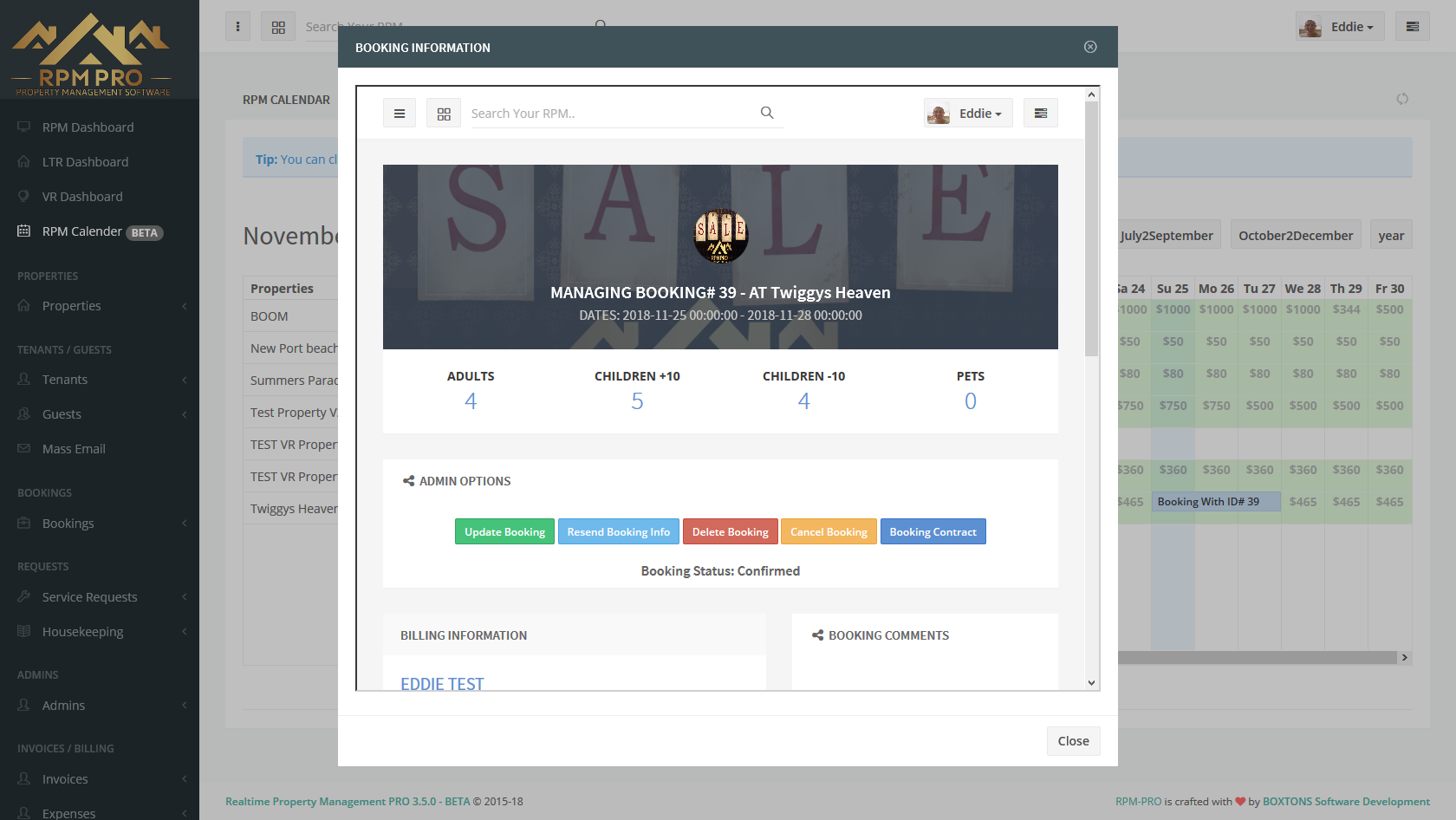Click the $344 rate cell under Th 29
The width and height of the screenshot is (1456, 820).
tap(1346, 309)
